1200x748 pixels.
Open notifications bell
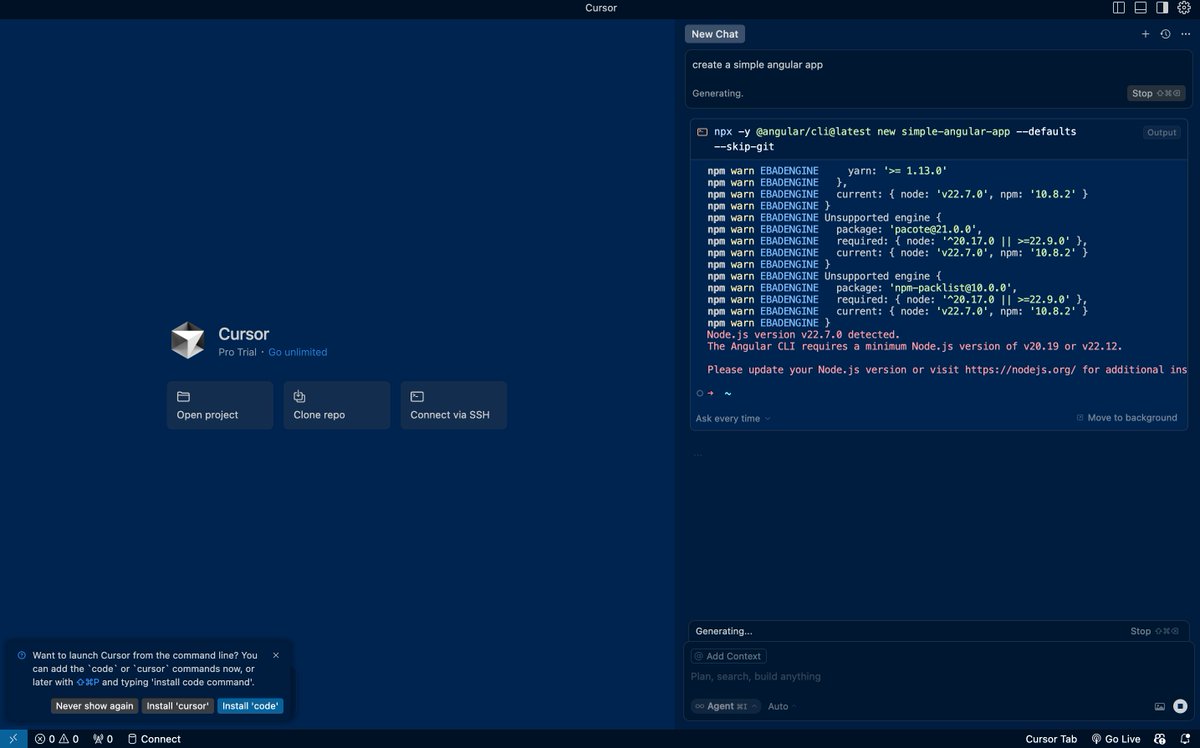[1184, 739]
